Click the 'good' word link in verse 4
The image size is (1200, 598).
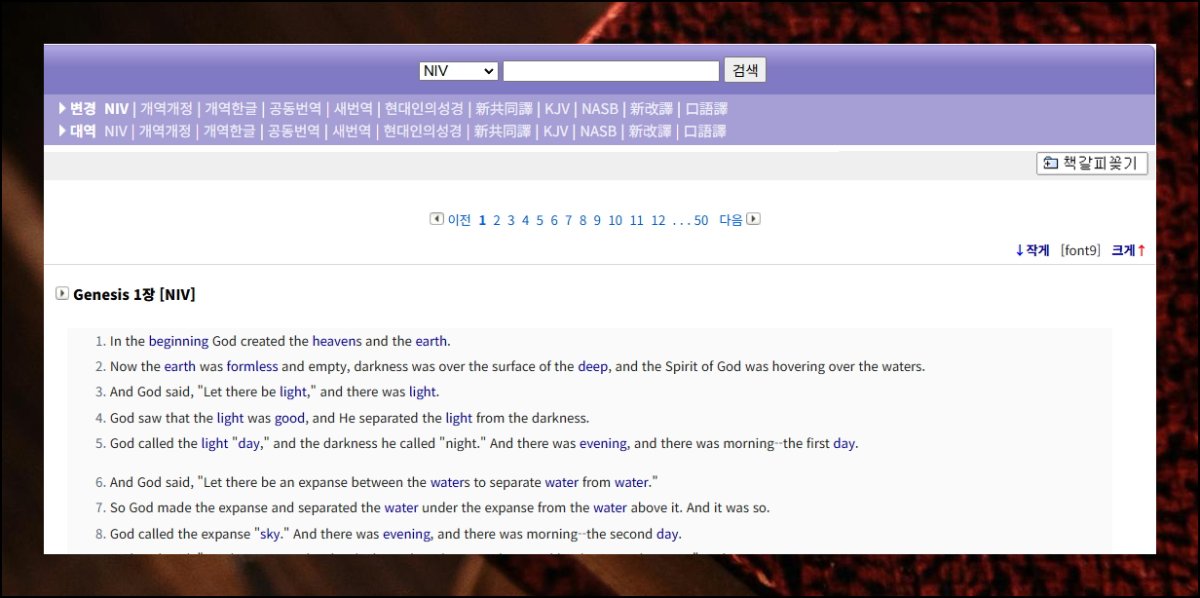290,418
